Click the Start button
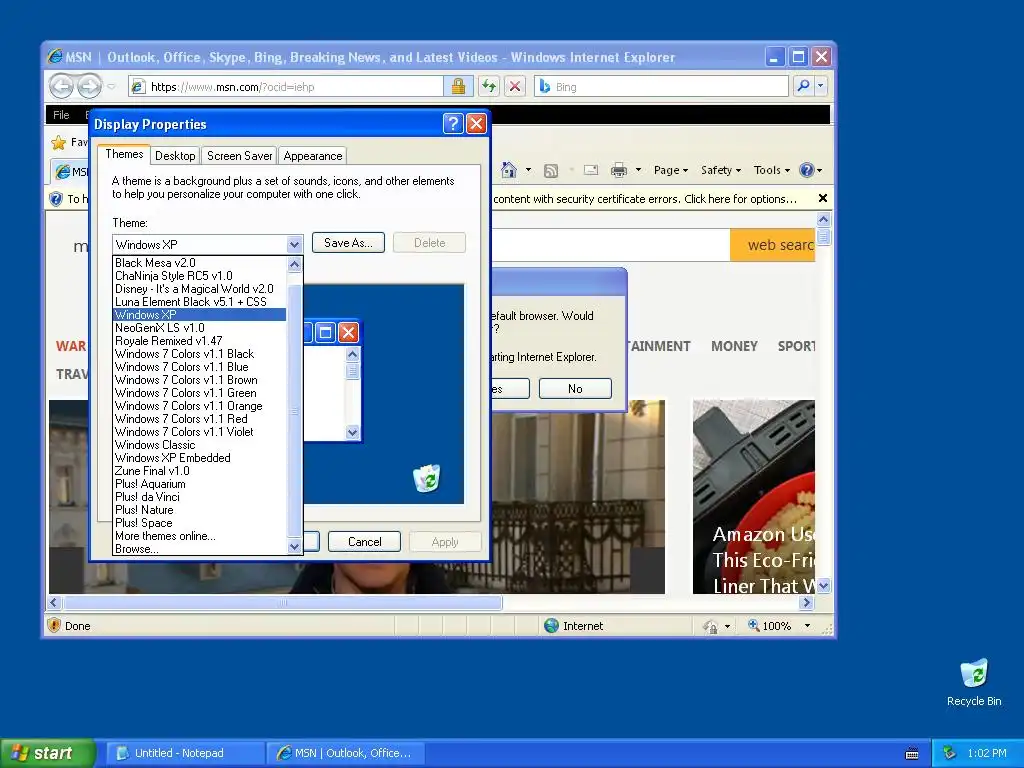Image resolution: width=1024 pixels, height=768 pixels. tap(48, 753)
